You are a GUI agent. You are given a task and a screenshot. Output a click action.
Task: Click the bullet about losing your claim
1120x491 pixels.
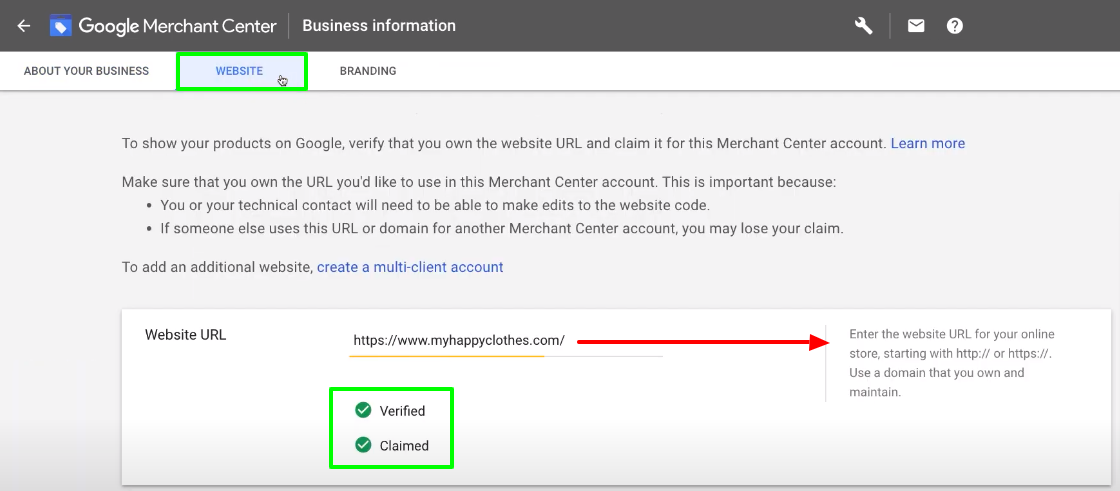coord(502,228)
